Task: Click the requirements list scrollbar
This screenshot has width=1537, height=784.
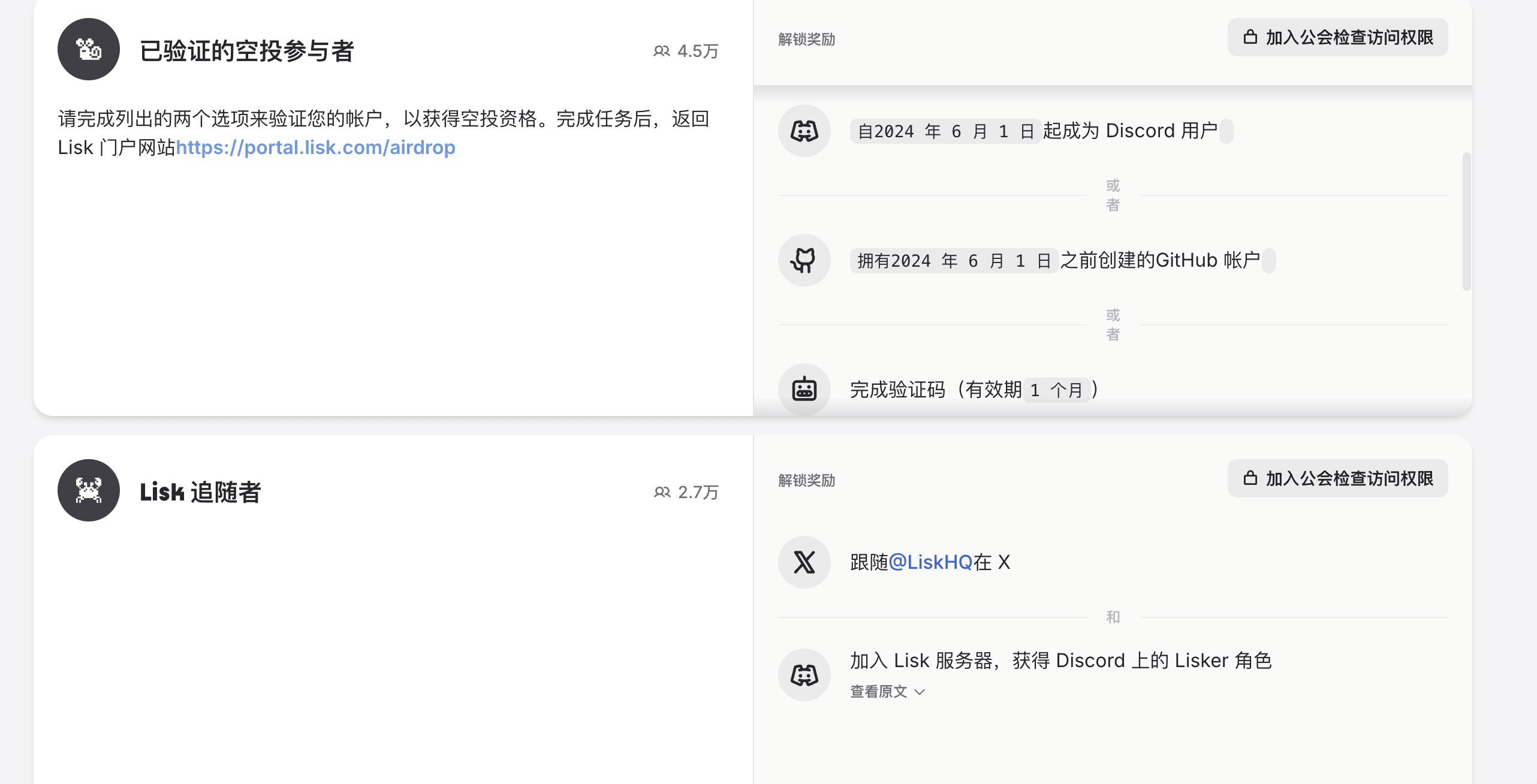Action: pos(1466,222)
